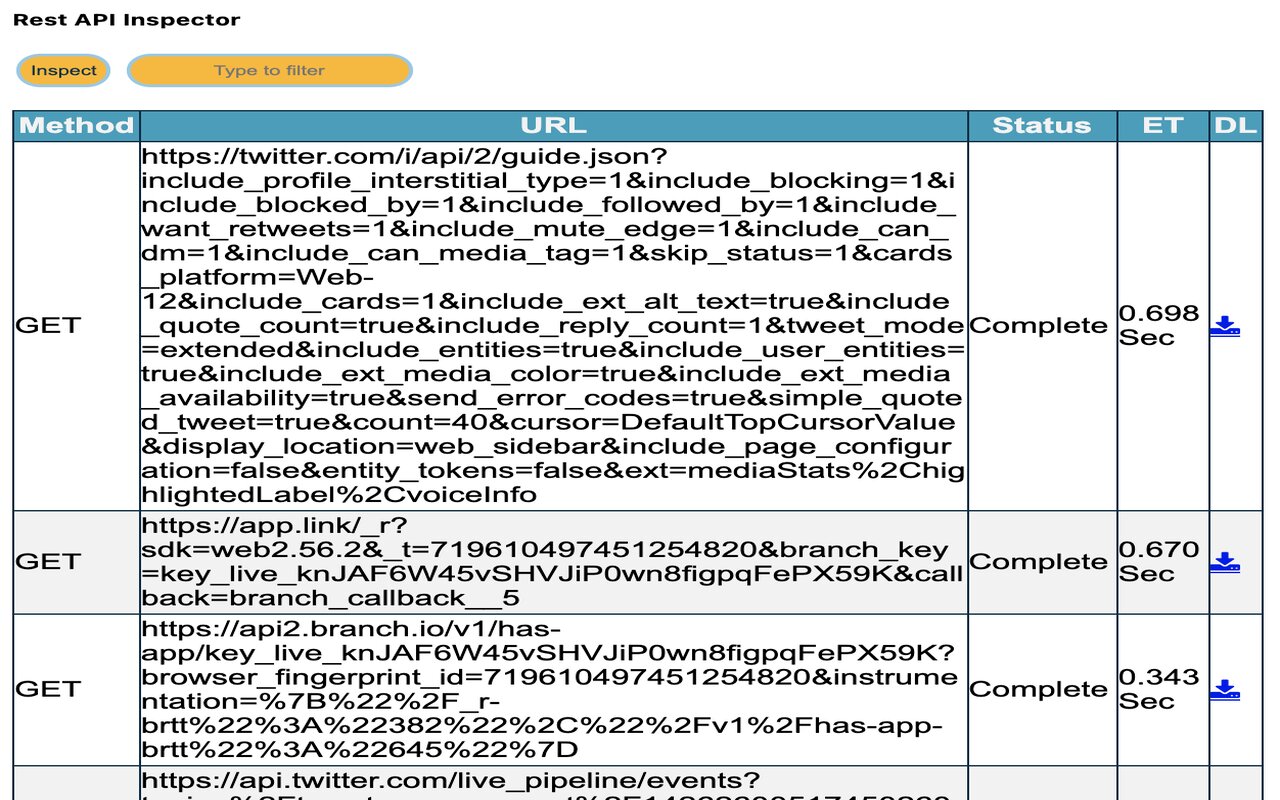Click the URL column header
The width and height of the screenshot is (1280, 800).
coord(554,126)
